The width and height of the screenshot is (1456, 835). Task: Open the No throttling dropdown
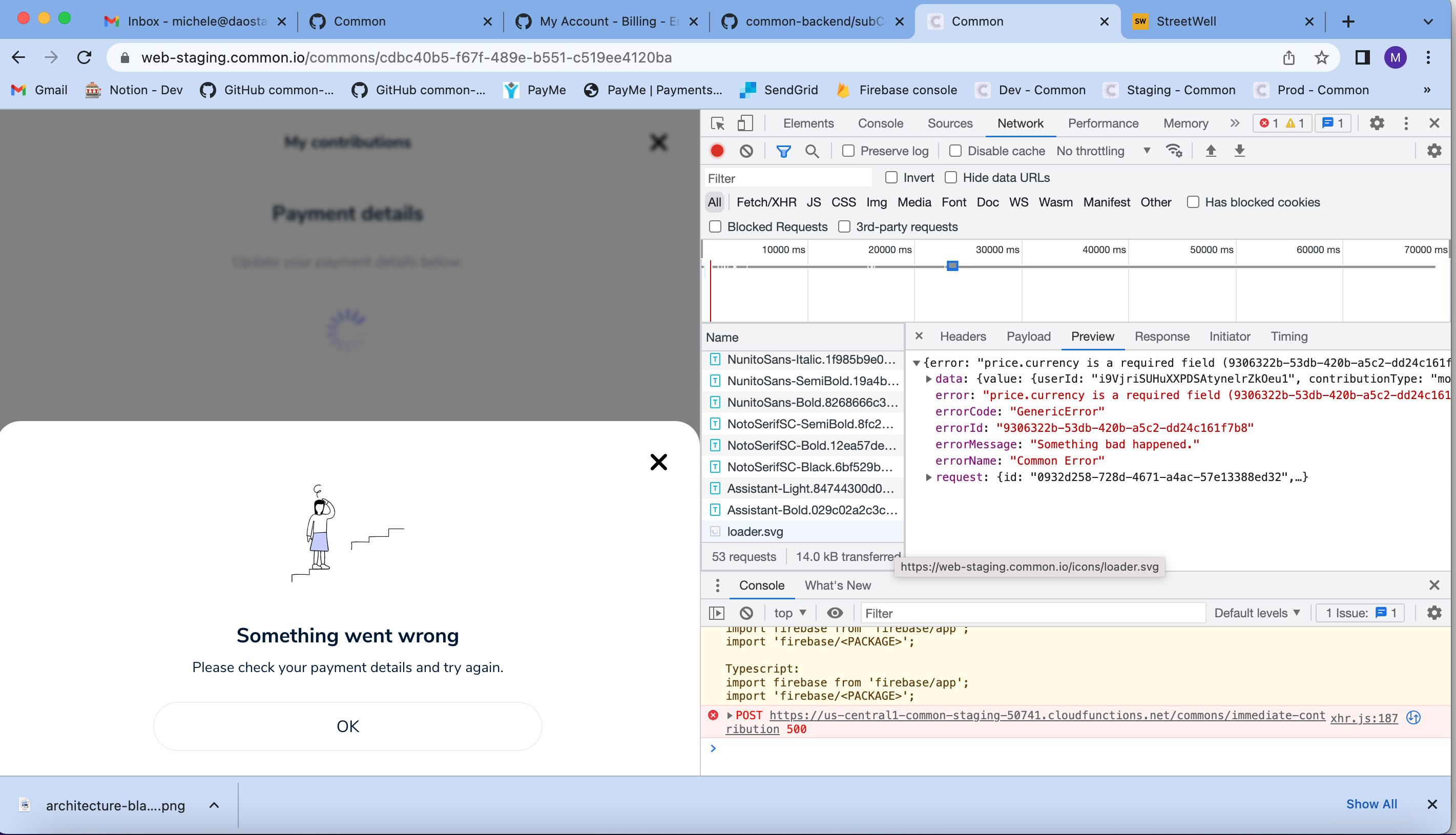(1104, 151)
